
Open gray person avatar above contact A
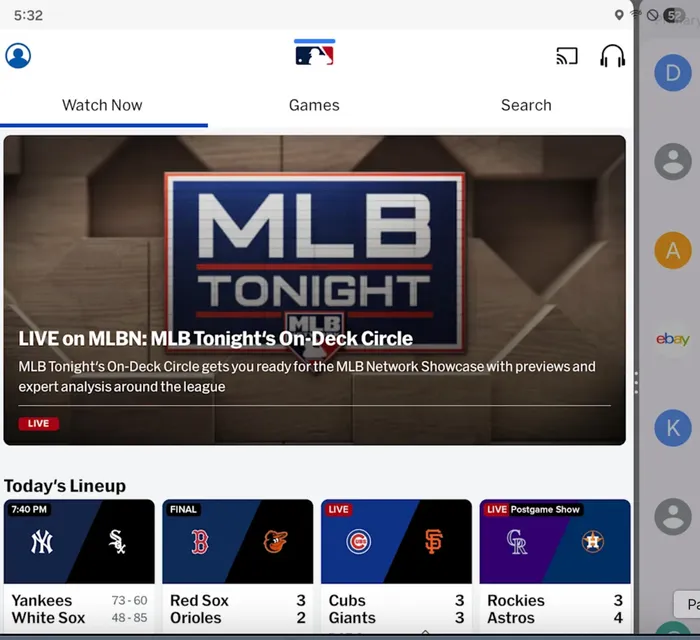tap(673, 162)
